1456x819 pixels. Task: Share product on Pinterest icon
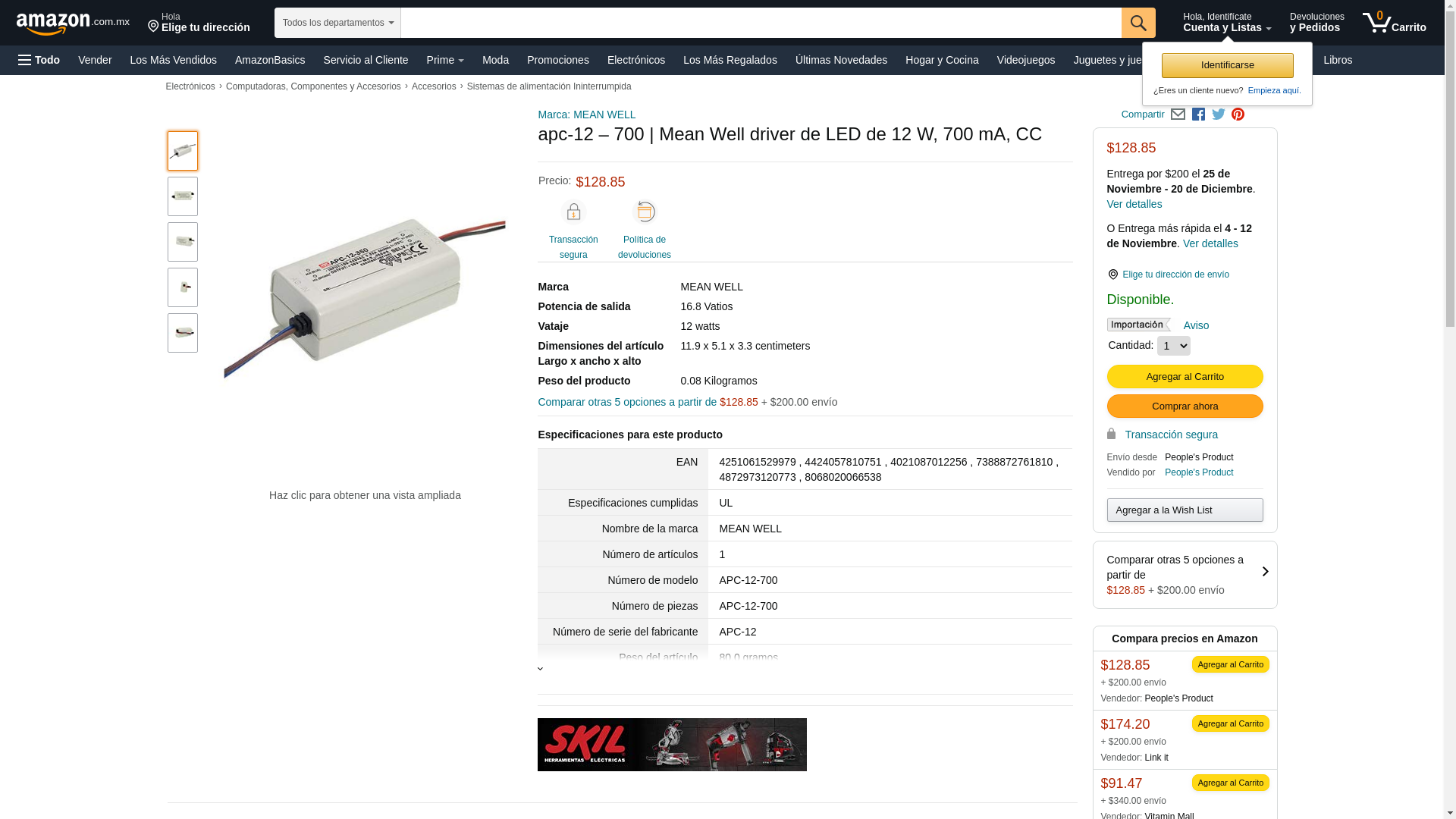[1238, 115]
